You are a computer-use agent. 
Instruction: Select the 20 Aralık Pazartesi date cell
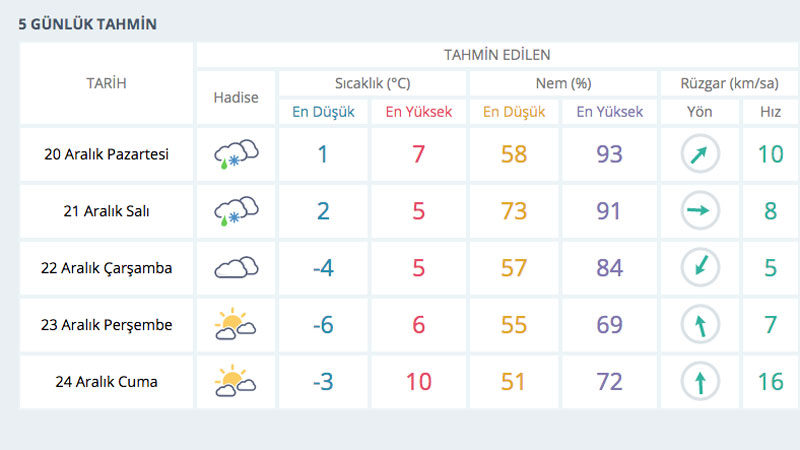[x=107, y=155]
